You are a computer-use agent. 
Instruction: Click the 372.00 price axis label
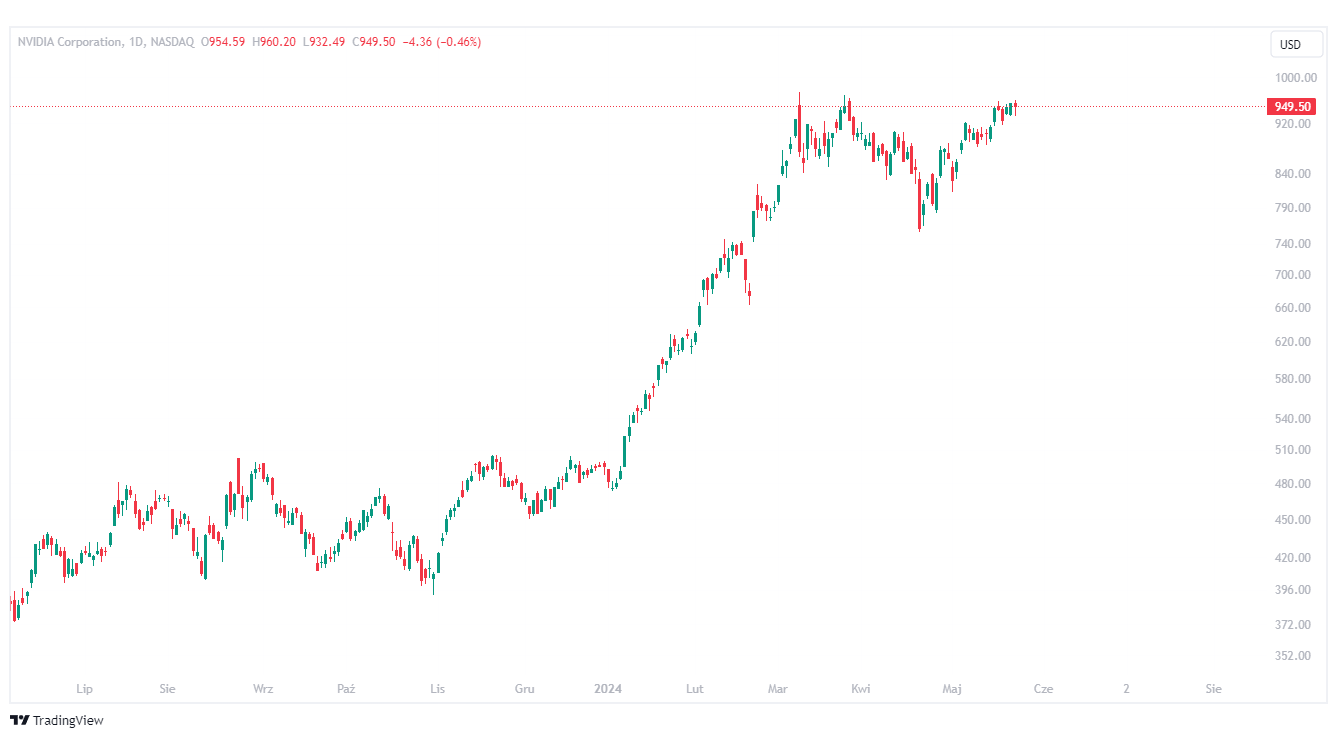pyautogui.click(x=1294, y=625)
